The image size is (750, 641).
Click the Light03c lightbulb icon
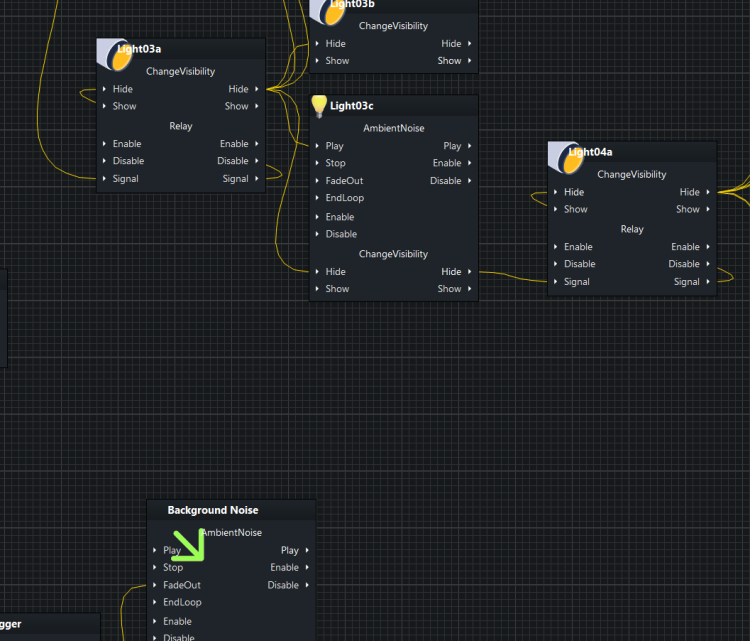click(x=319, y=106)
